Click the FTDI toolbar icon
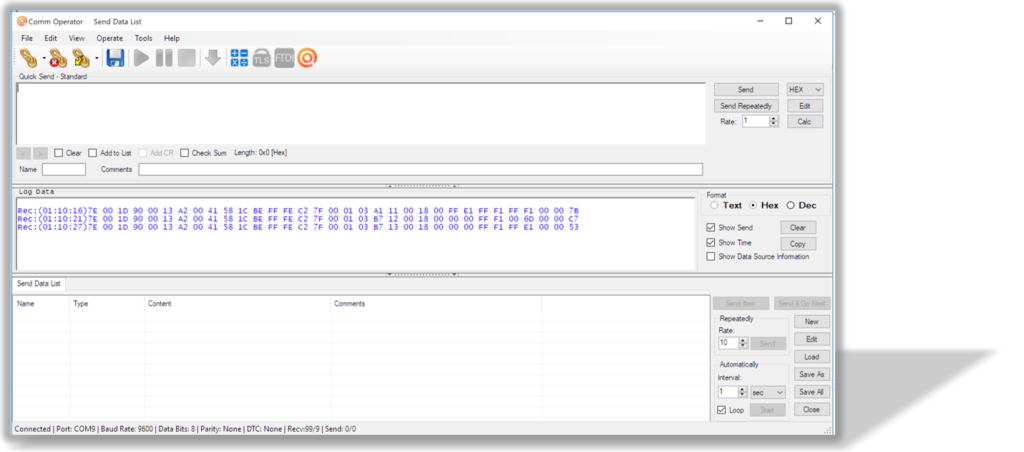This screenshot has width=1024, height=452. (284, 58)
